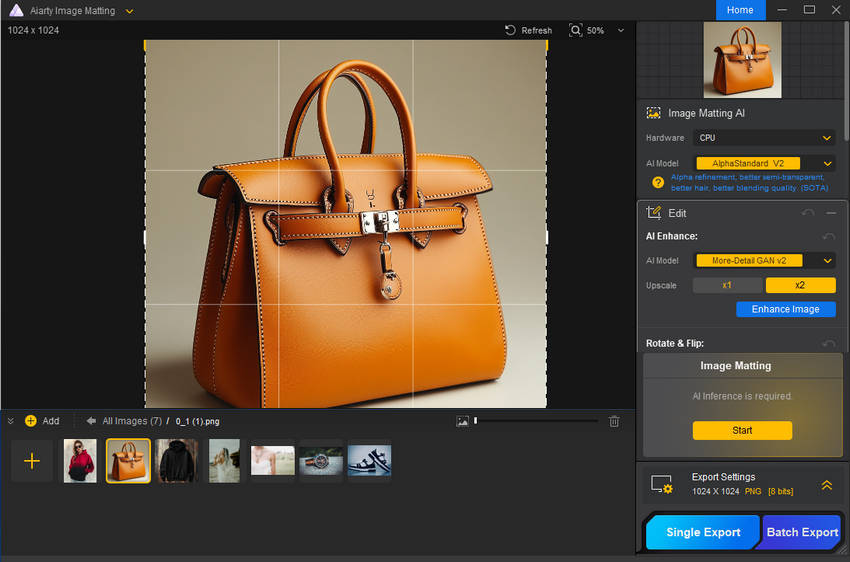Select the wristwatch thumbnail

point(321,461)
